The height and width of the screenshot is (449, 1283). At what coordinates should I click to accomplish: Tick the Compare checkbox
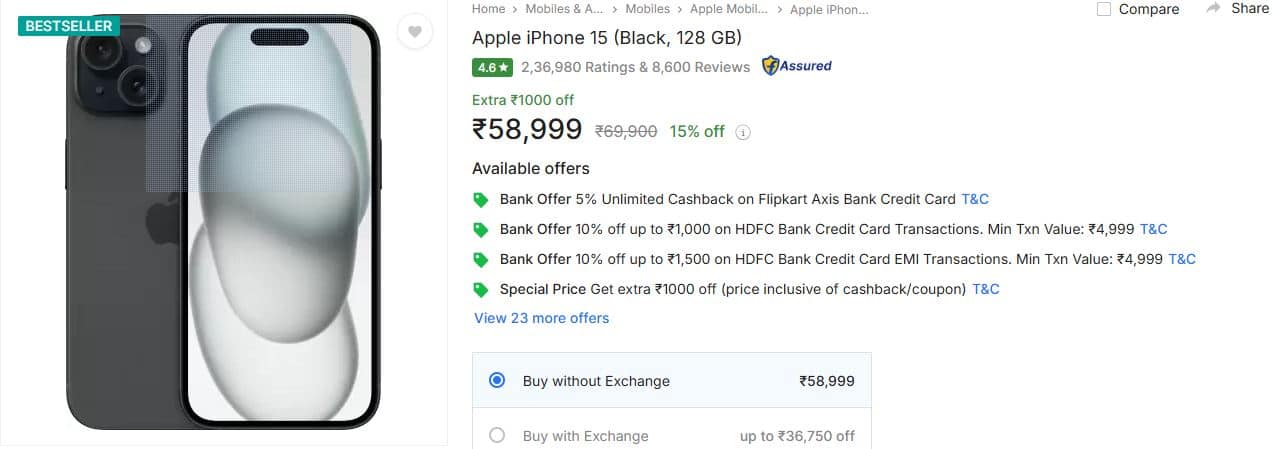[x=1104, y=9]
